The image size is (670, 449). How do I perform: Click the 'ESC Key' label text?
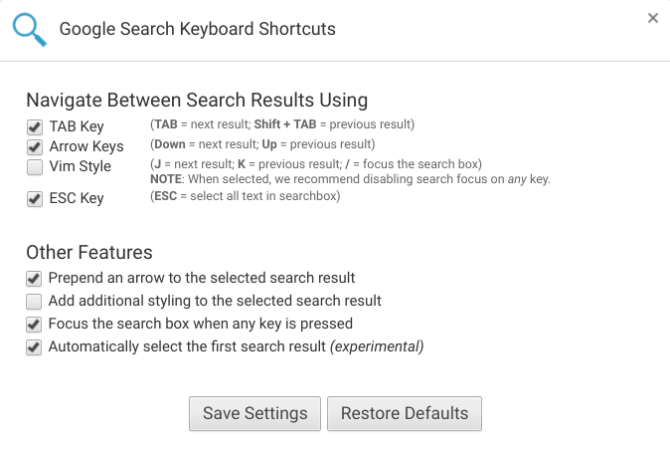point(76,199)
